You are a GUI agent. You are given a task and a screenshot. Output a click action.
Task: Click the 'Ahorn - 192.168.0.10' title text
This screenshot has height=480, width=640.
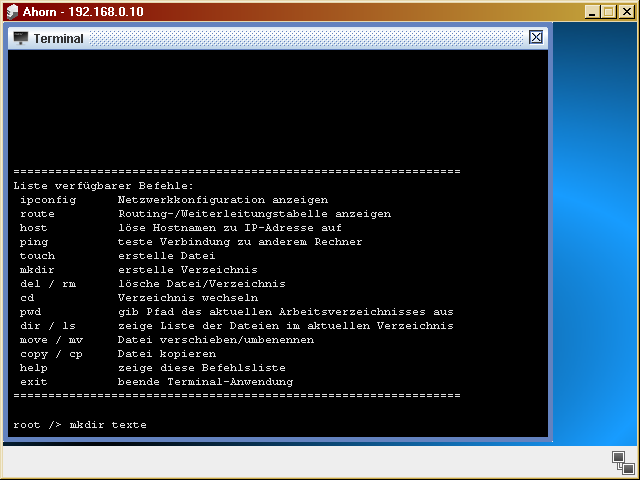83,11
